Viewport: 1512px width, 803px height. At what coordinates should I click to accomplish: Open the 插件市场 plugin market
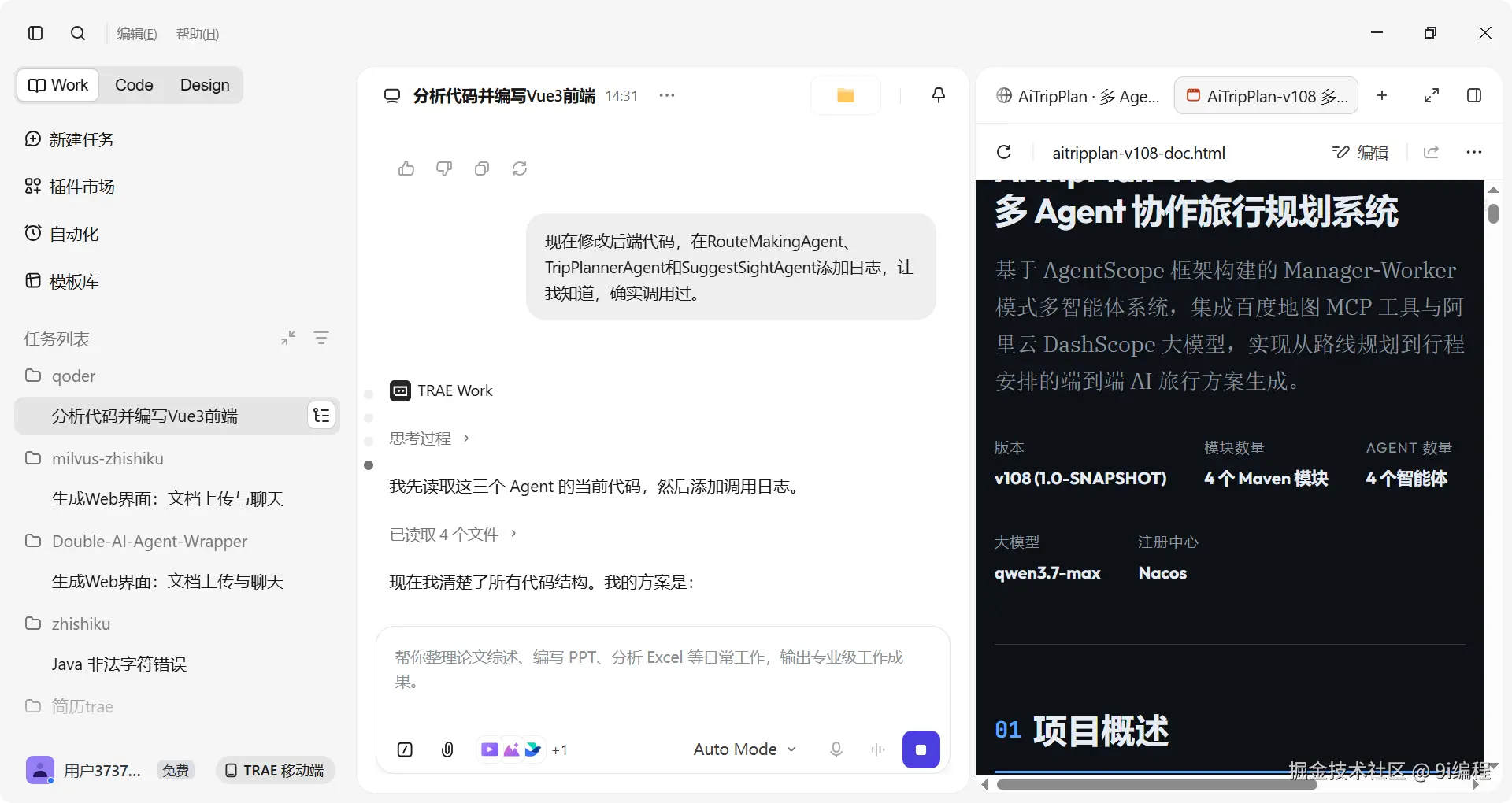pyautogui.click(x=70, y=187)
